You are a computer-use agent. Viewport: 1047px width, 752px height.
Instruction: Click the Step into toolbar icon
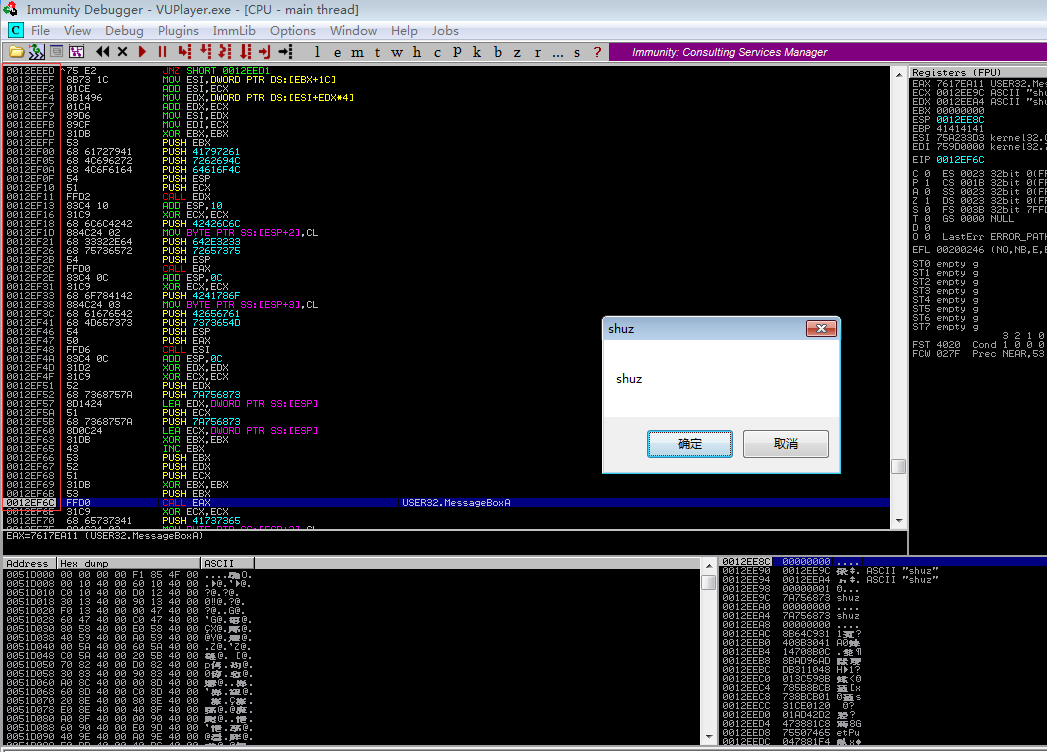pos(185,52)
